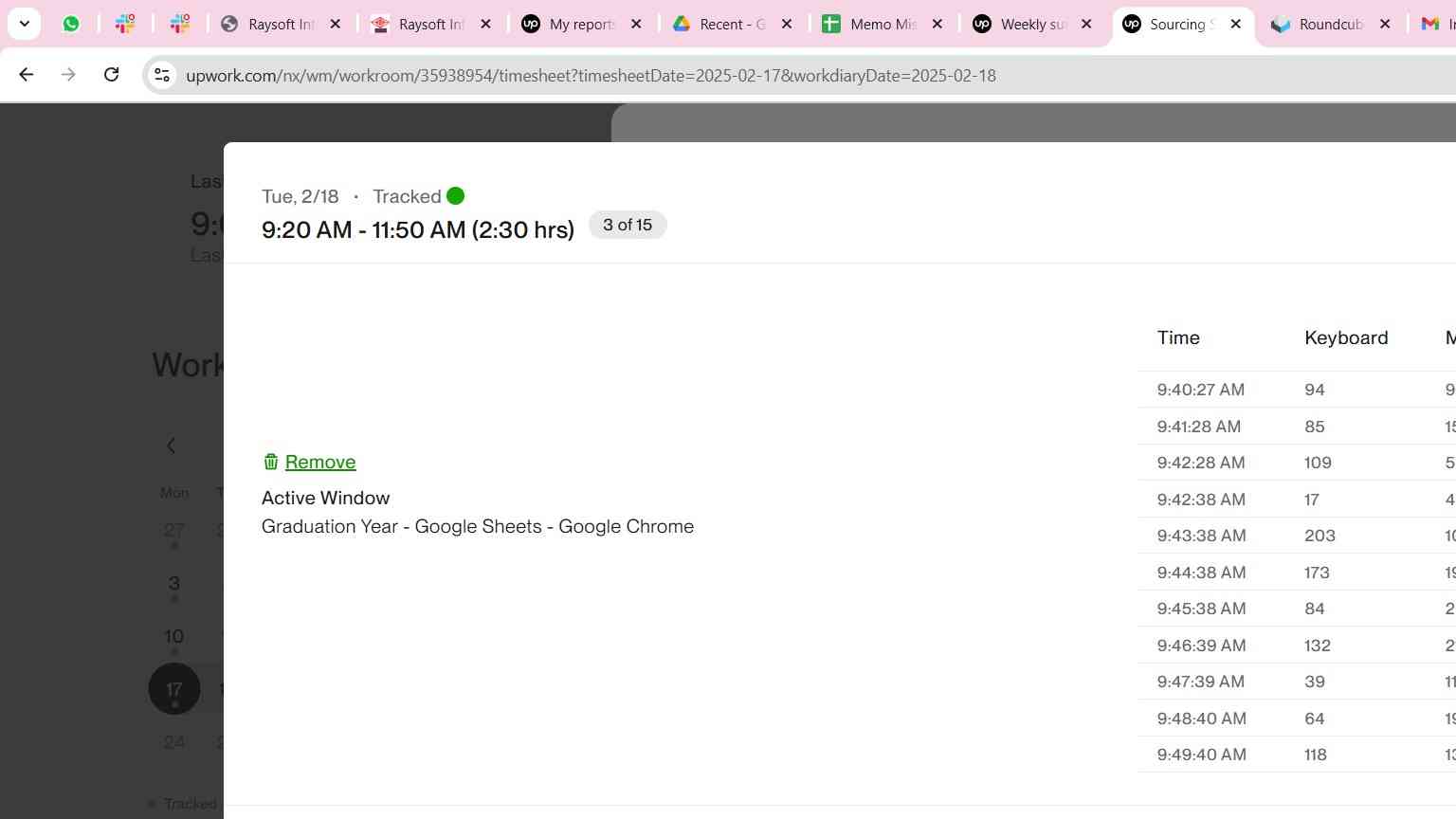
Task: Select the 9:42:28 AM activity row
Action: click(x=1297, y=463)
